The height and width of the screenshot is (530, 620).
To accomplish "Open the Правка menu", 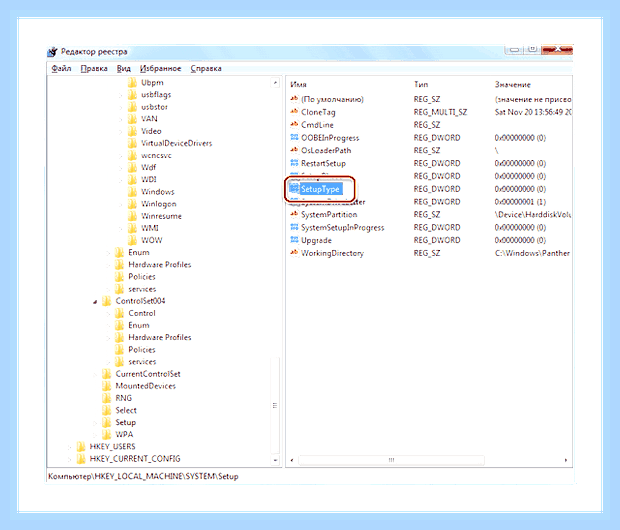I will tap(94, 68).
